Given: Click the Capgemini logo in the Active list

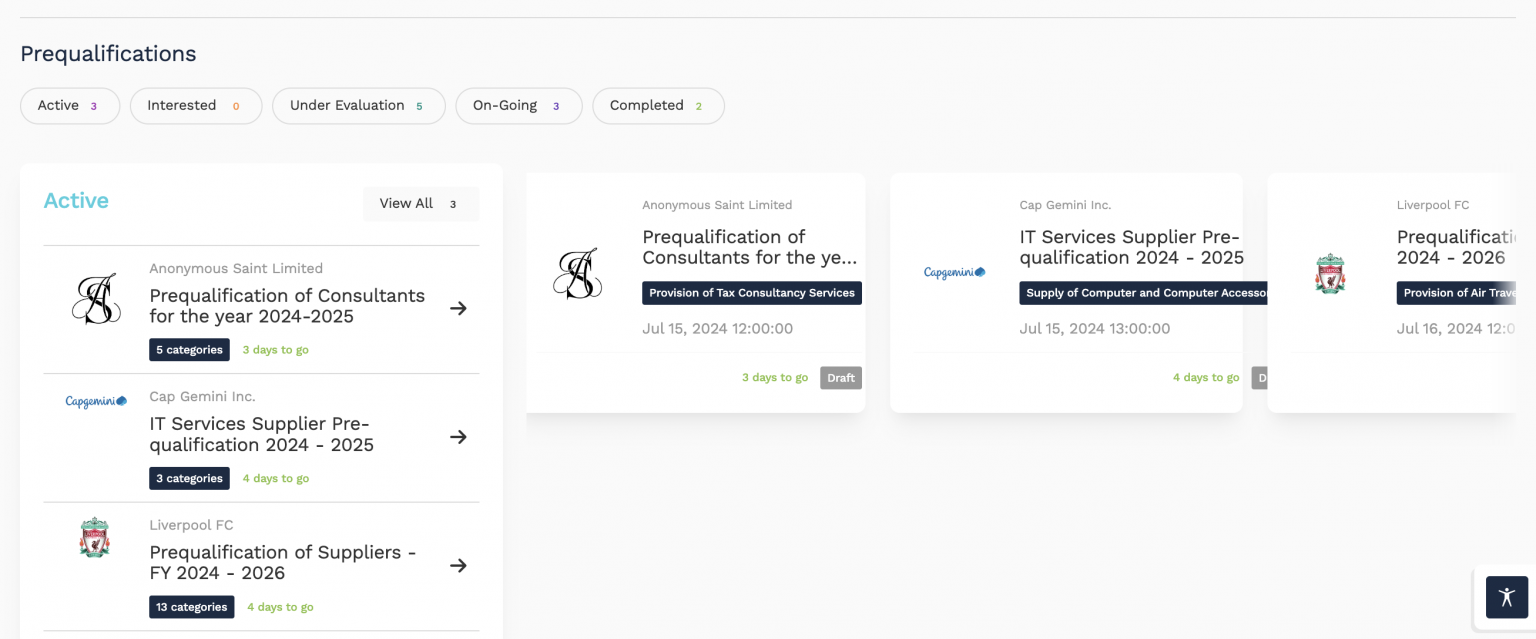Looking at the screenshot, I should click(x=95, y=399).
